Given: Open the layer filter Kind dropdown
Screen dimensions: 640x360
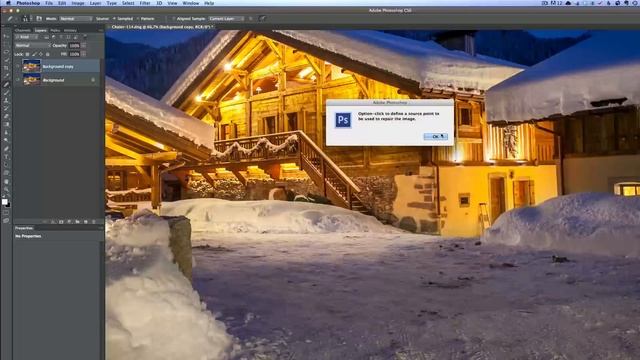Looking at the screenshot, I should click(27, 37).
